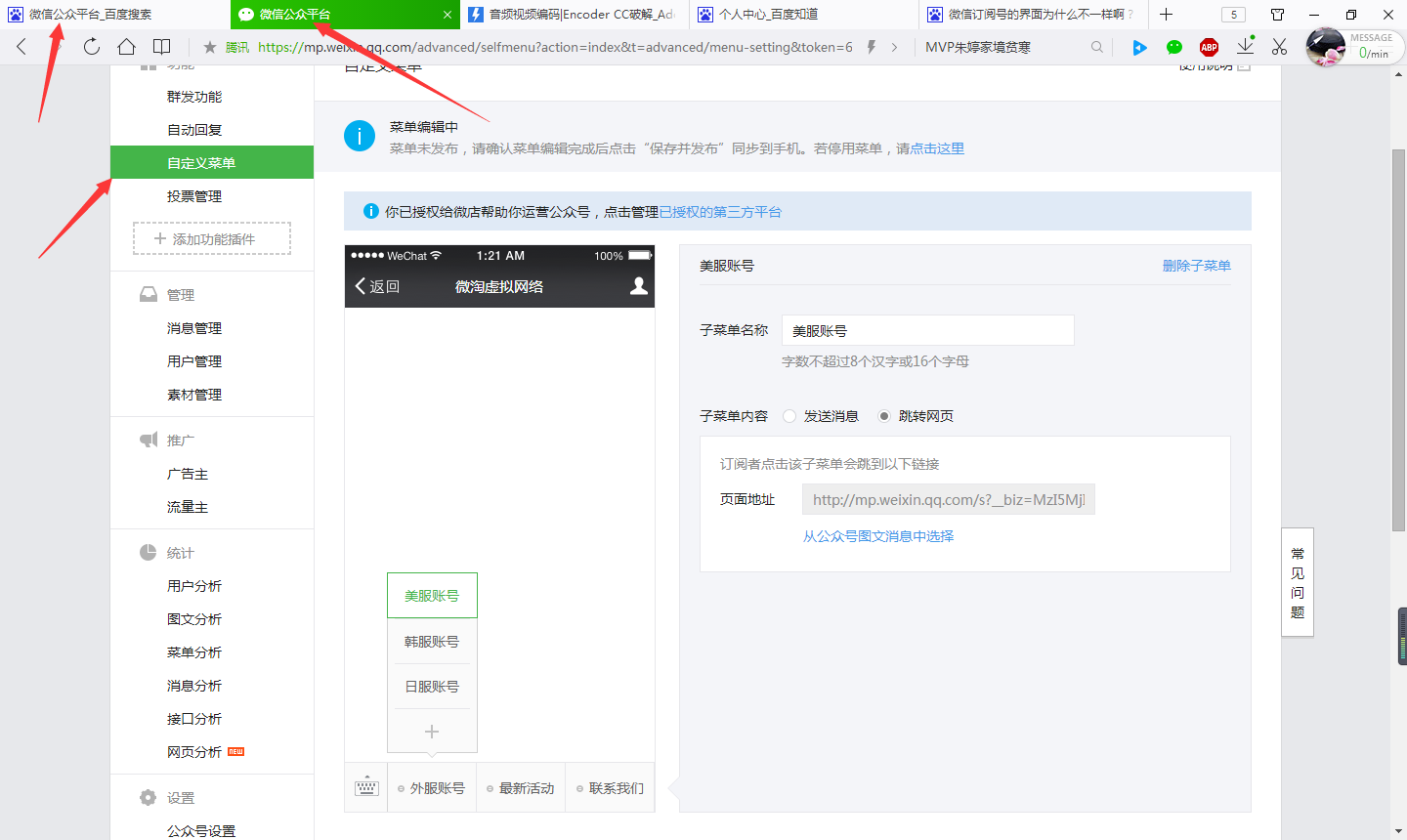The width and height of the screenshot is (1407, 840).
Task: Open 广告主 in sidebar
Action: (x=188, y=474)
